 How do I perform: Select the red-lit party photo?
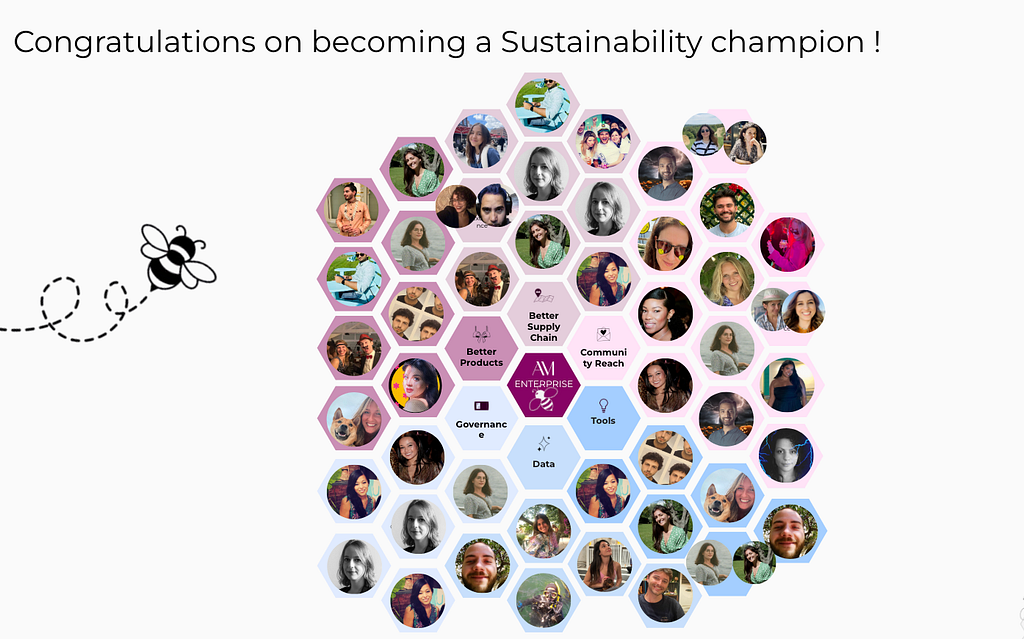pos(787,244)
